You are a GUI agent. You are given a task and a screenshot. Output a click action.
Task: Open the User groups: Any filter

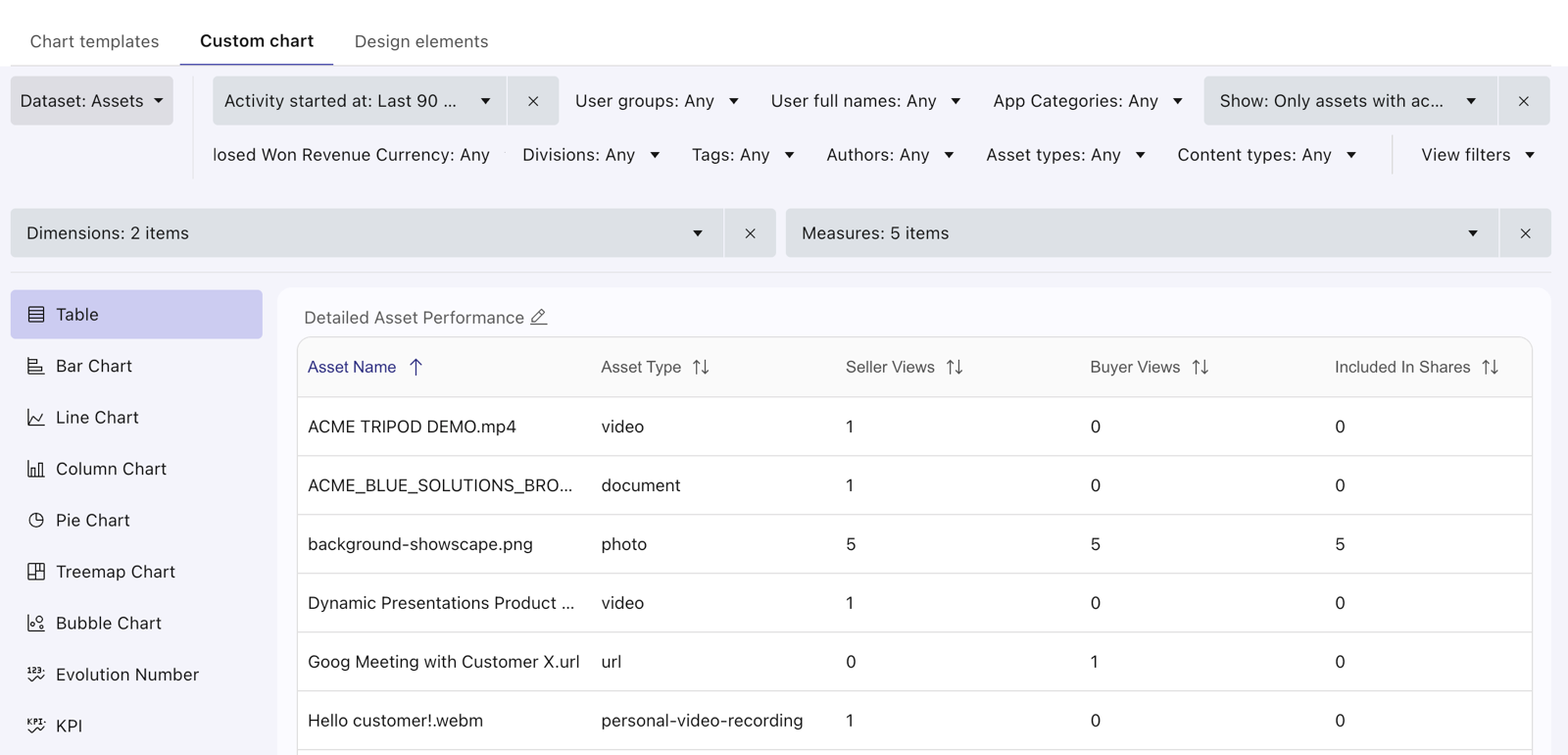pyautogui.click(x=657, y=101)
